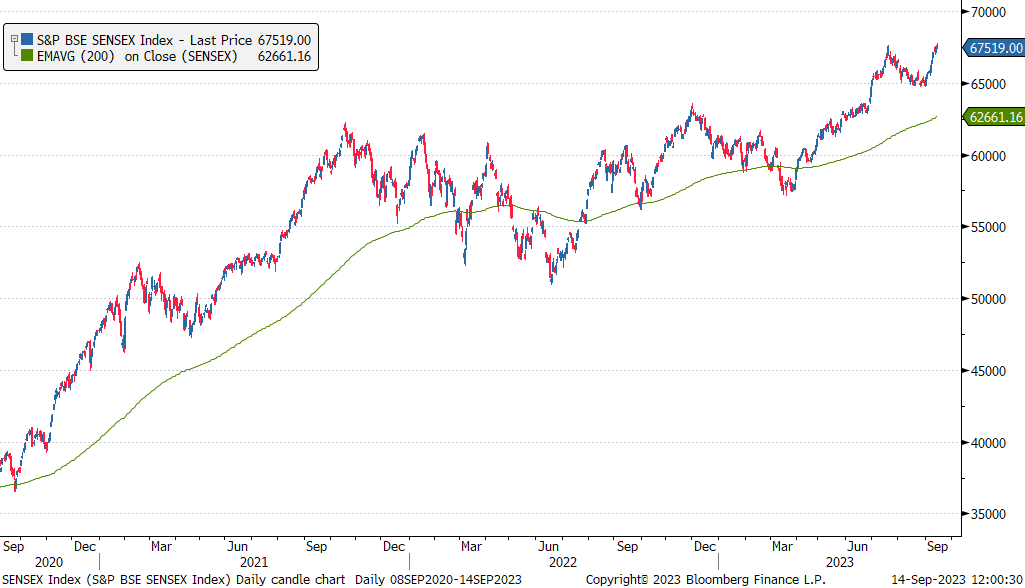Click the 'Daily candle chart' footer text

pos(290,579)
